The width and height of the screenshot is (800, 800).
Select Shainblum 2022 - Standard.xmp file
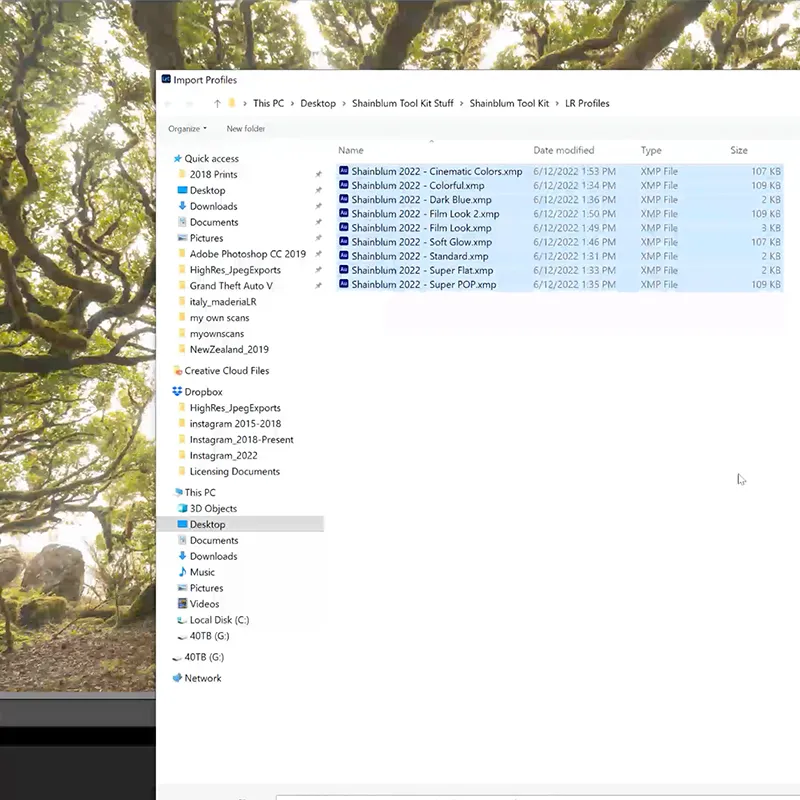click(560, 256)
